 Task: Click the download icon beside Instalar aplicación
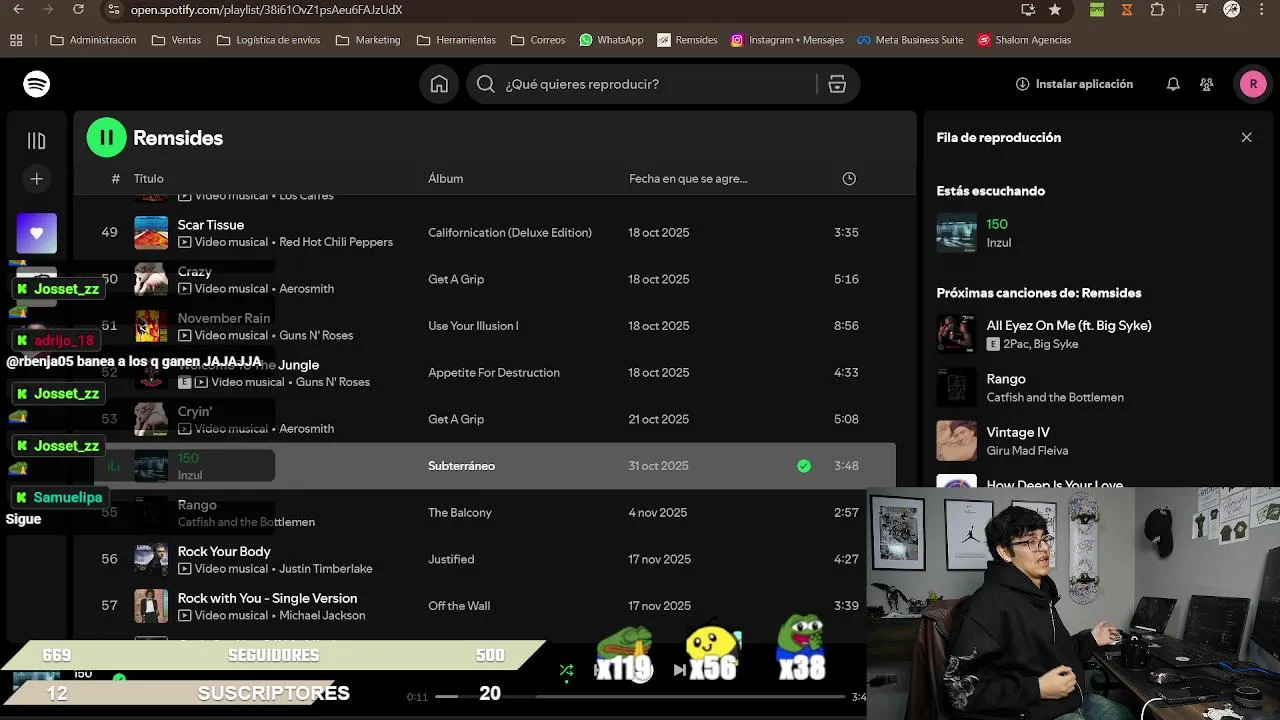tap(1022, 84)
